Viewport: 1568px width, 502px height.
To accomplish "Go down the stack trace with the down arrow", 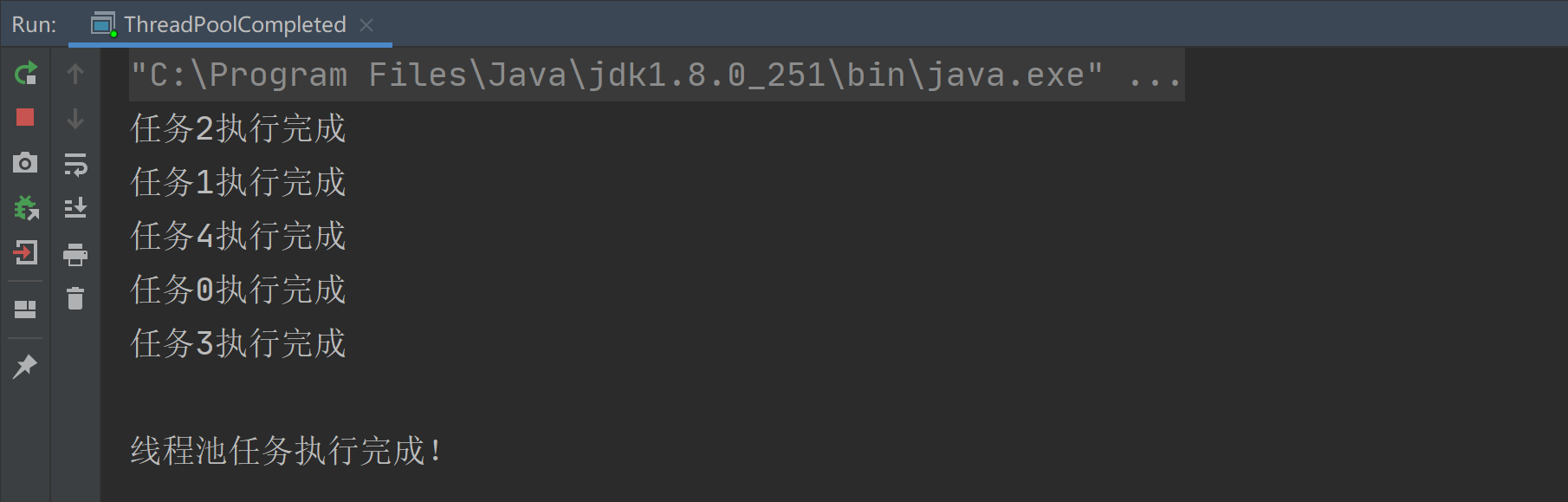I will click(75, 119).
